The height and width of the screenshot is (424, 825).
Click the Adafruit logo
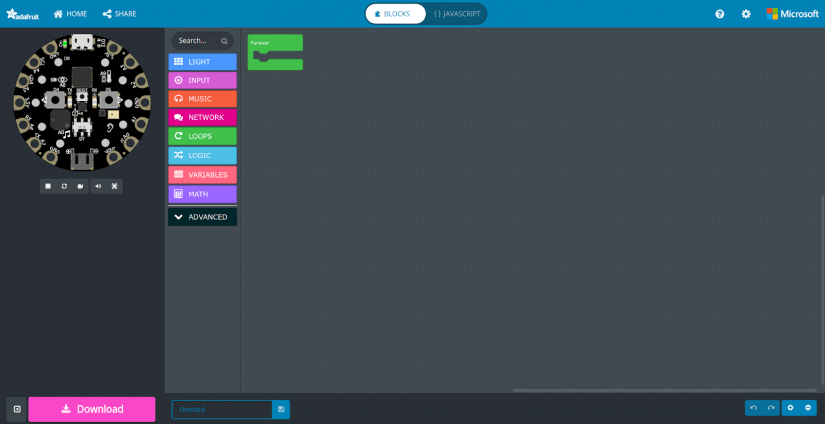point(23,14)
